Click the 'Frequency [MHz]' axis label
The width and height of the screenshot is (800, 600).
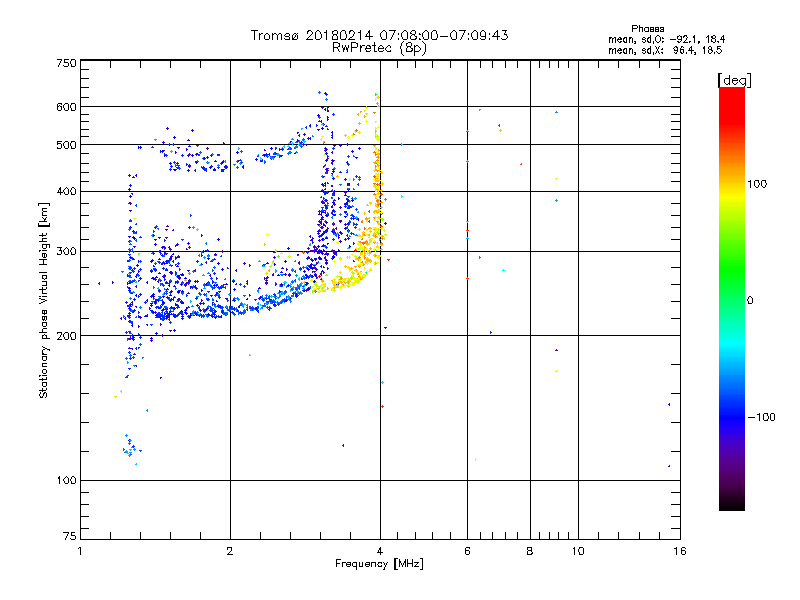pyautogui.click(x=379, y=564)
